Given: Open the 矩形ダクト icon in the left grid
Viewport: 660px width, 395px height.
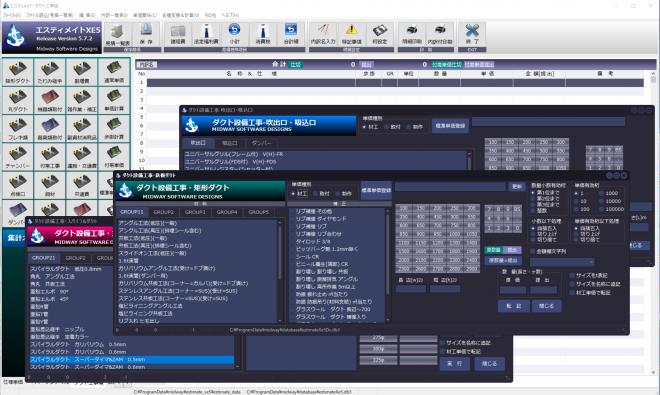Looking at the screenshot, I should pos(18,72).
